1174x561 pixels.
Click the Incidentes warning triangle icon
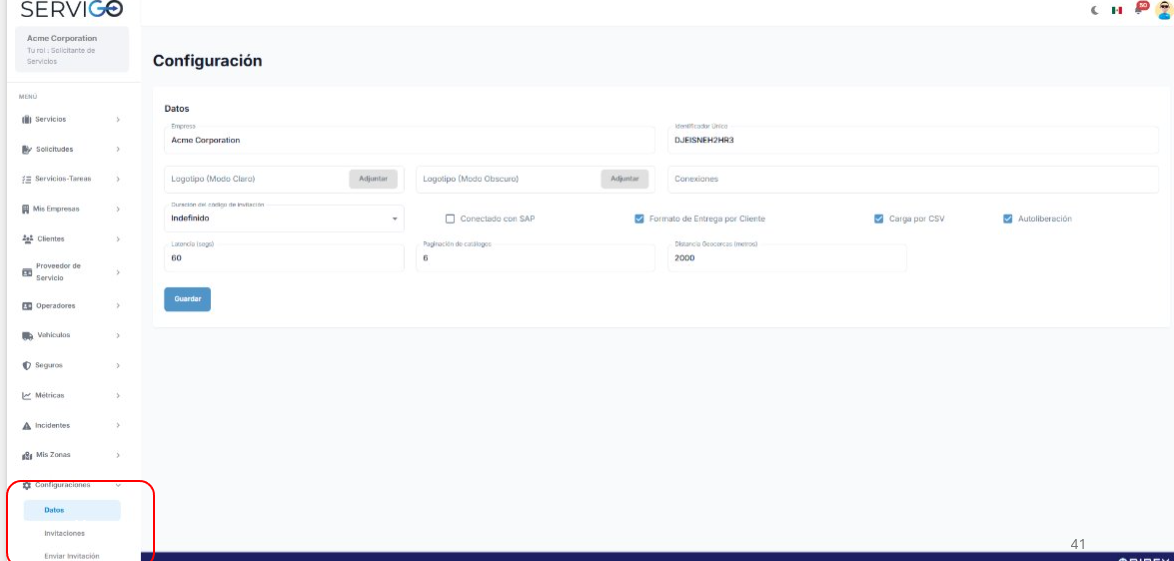pyautogui.click(x=27, y=425)
